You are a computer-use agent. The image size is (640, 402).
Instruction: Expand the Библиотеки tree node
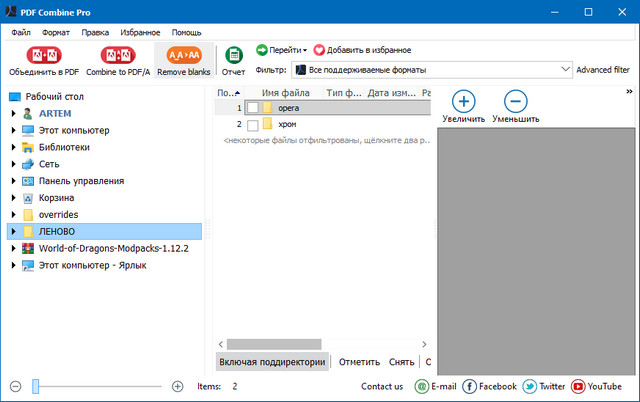tap(13, 147)
